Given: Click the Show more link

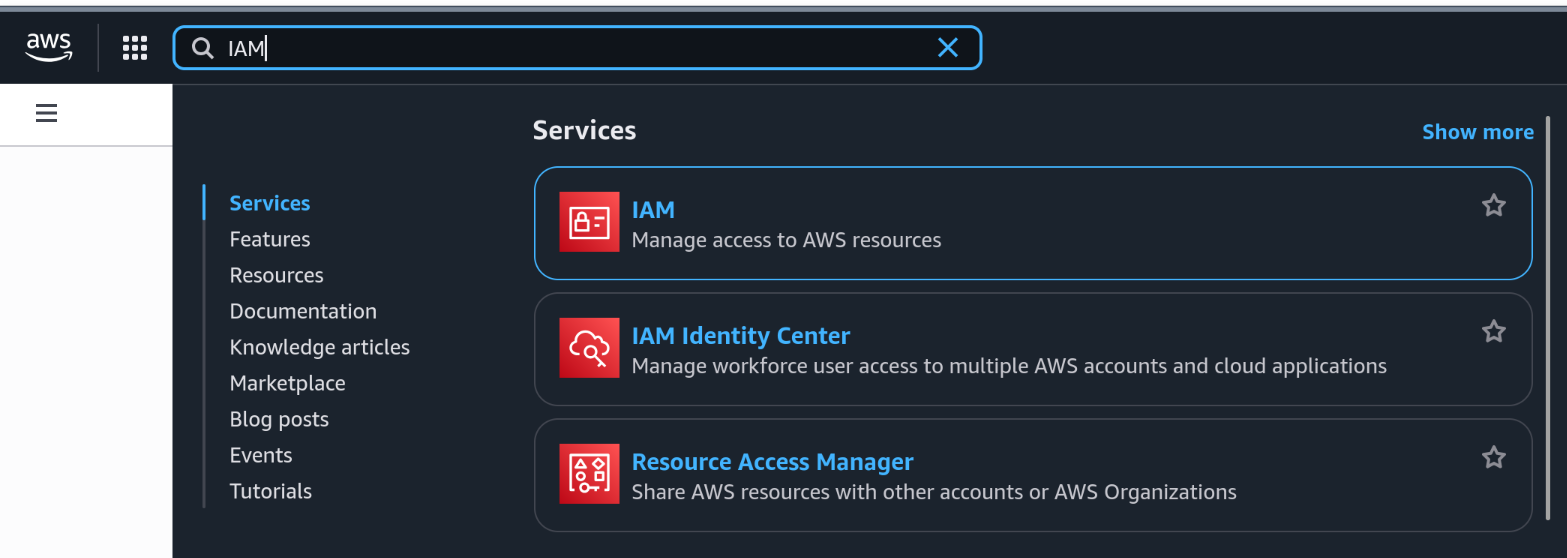Looking at the screenshot, I should pos(1477,132).
